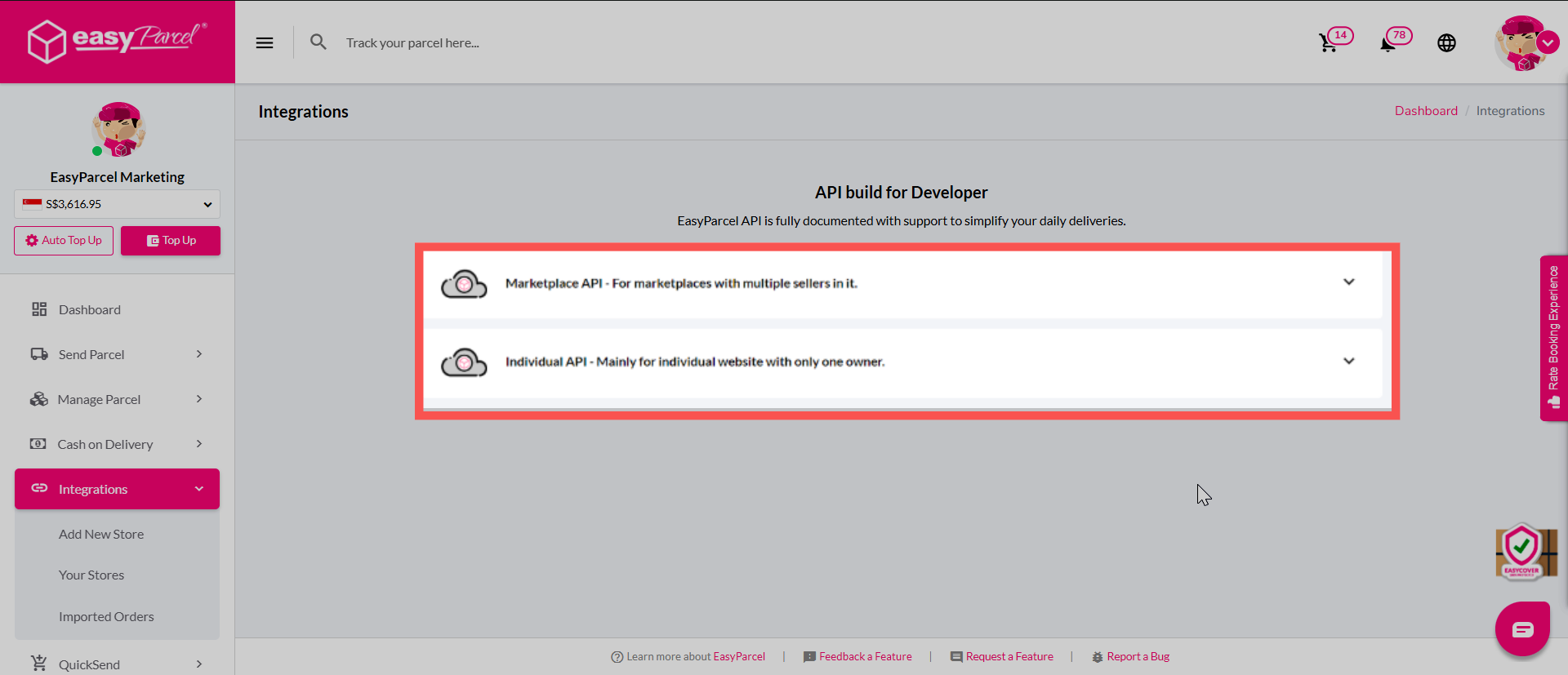The width and height of the screenshot is (1568, 675).
Task: Click the Dashboard grid icon
Action: (x=39, y=309)
